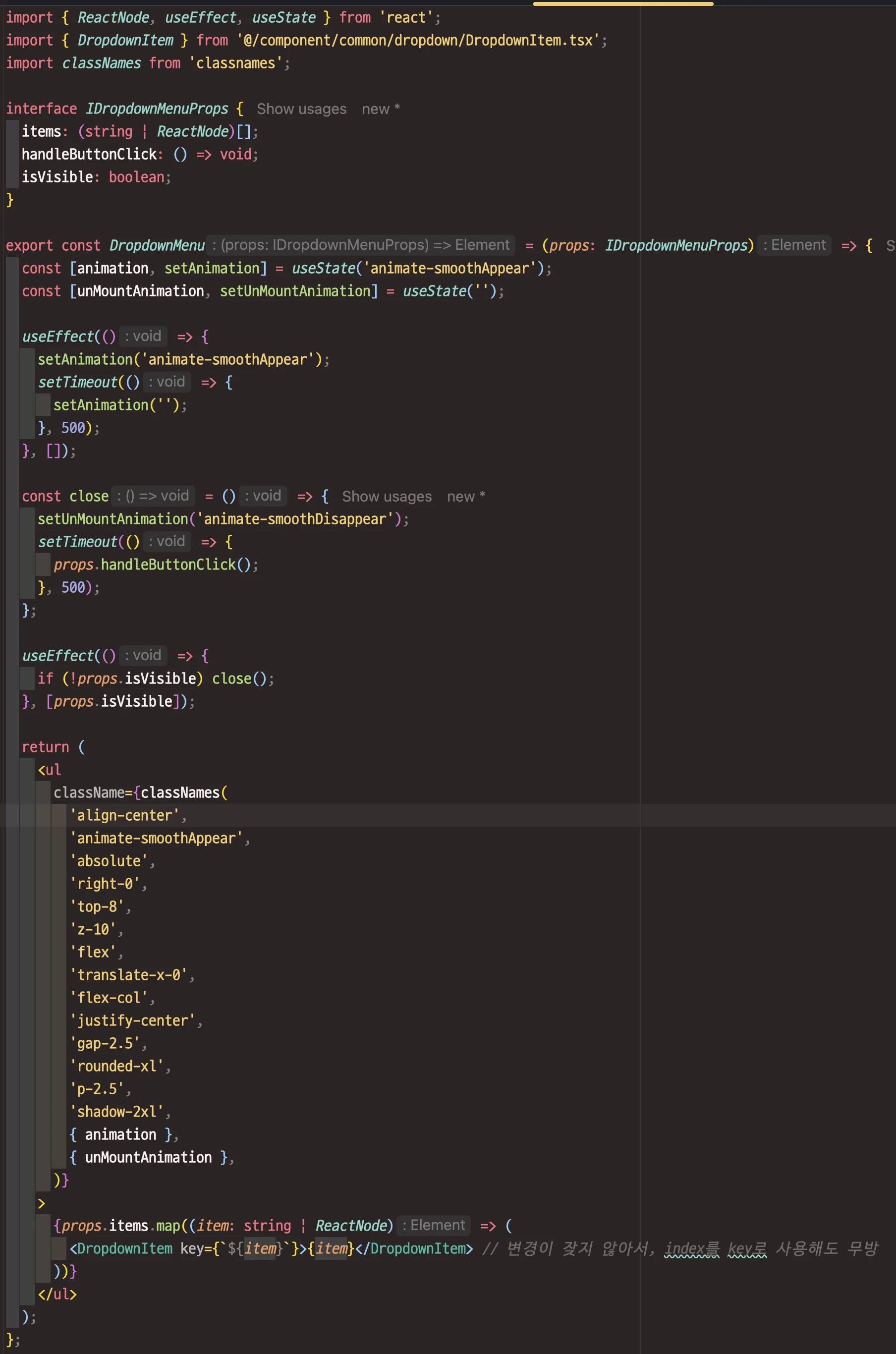Click 'animate-smoothAppear' in the classNames list

[156, 839]
